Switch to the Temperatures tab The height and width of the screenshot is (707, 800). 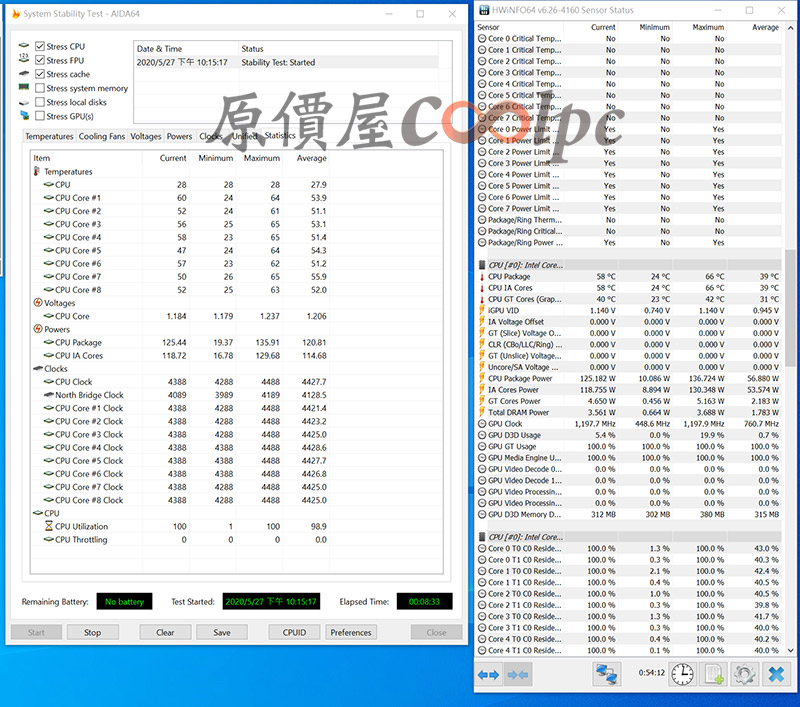[x=49, y=136]
